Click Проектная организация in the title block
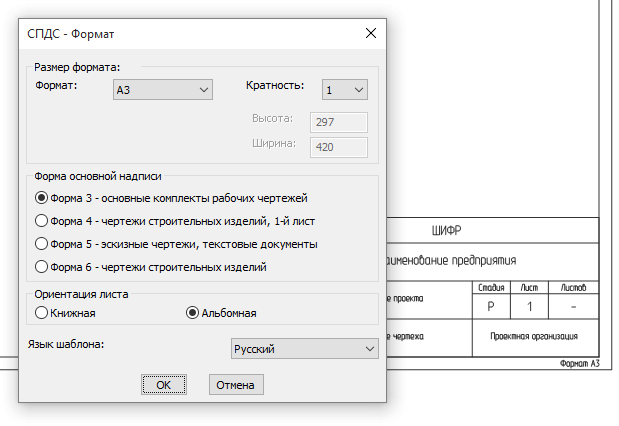The image size is (619, 426). click(534, 336)
